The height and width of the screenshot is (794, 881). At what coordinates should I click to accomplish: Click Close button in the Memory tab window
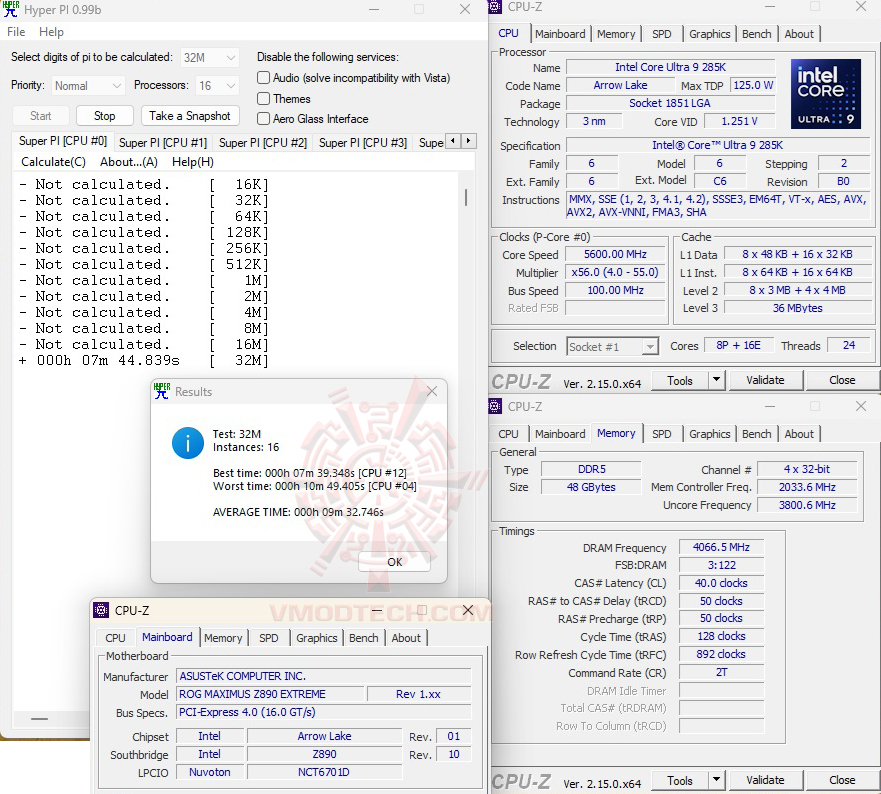(842, 780)
